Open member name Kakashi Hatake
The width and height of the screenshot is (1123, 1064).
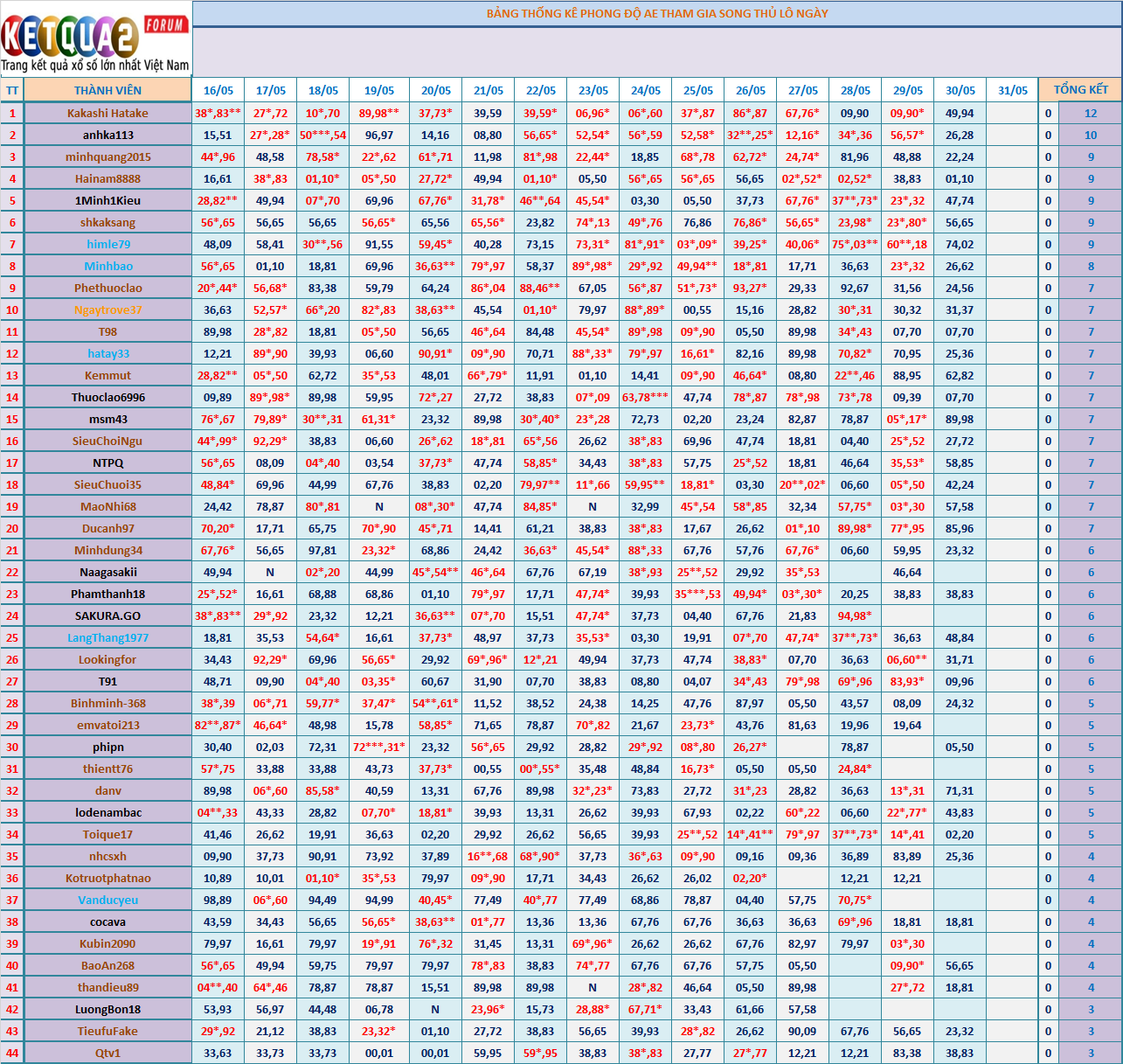point(107,113)
